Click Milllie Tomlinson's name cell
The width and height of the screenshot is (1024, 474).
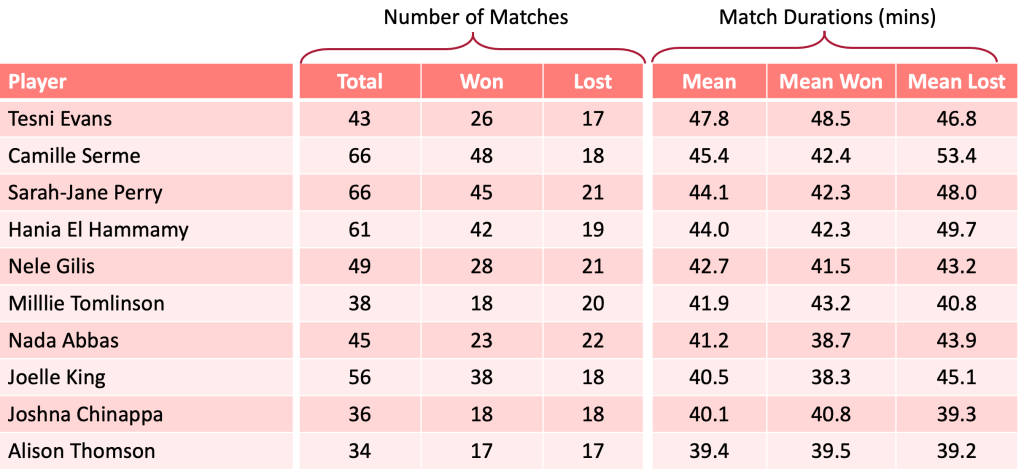[86, 304]
